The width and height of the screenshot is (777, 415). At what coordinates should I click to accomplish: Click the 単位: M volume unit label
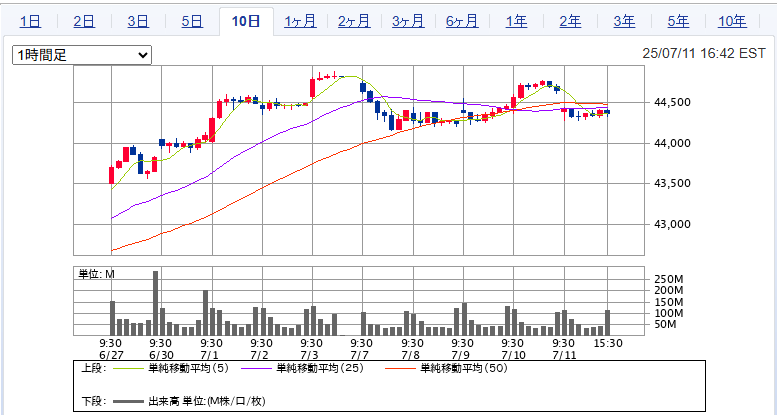97,274
